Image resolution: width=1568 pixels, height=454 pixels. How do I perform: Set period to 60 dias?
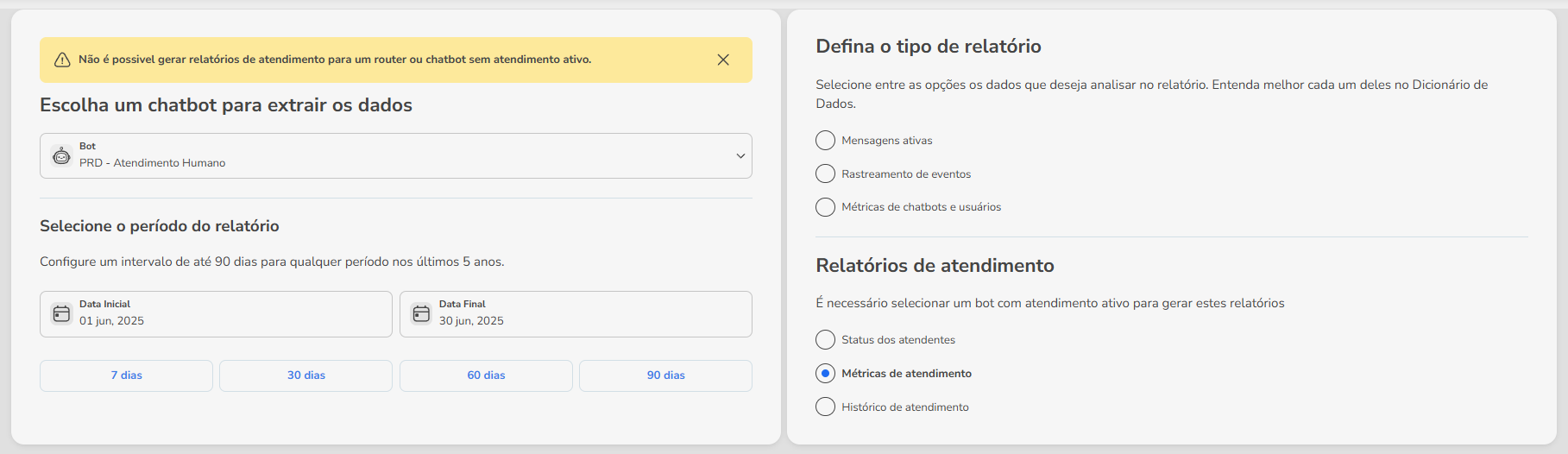coord(486,375)
